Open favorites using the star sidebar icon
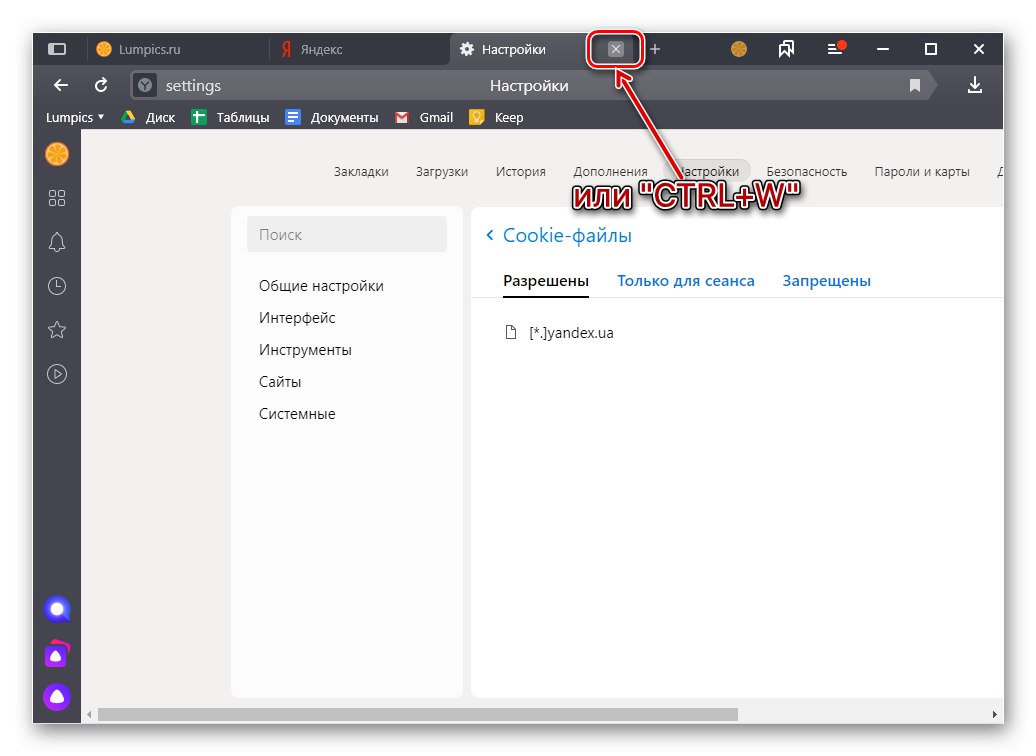The image size is (1036, 756). tap(57, 330)
